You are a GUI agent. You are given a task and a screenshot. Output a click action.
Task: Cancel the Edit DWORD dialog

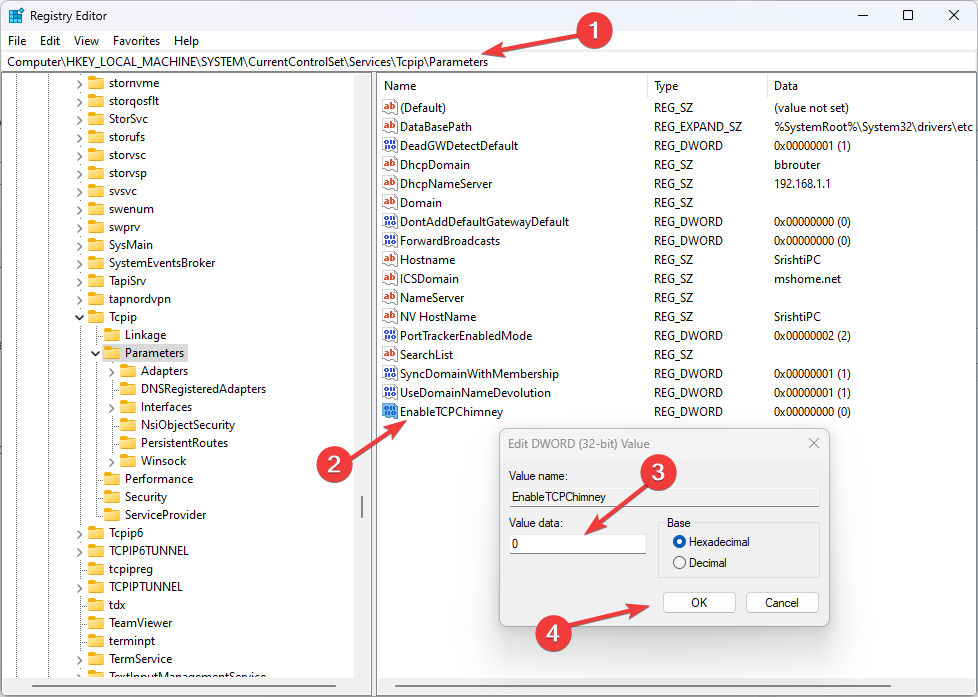[x=782, y=603]
